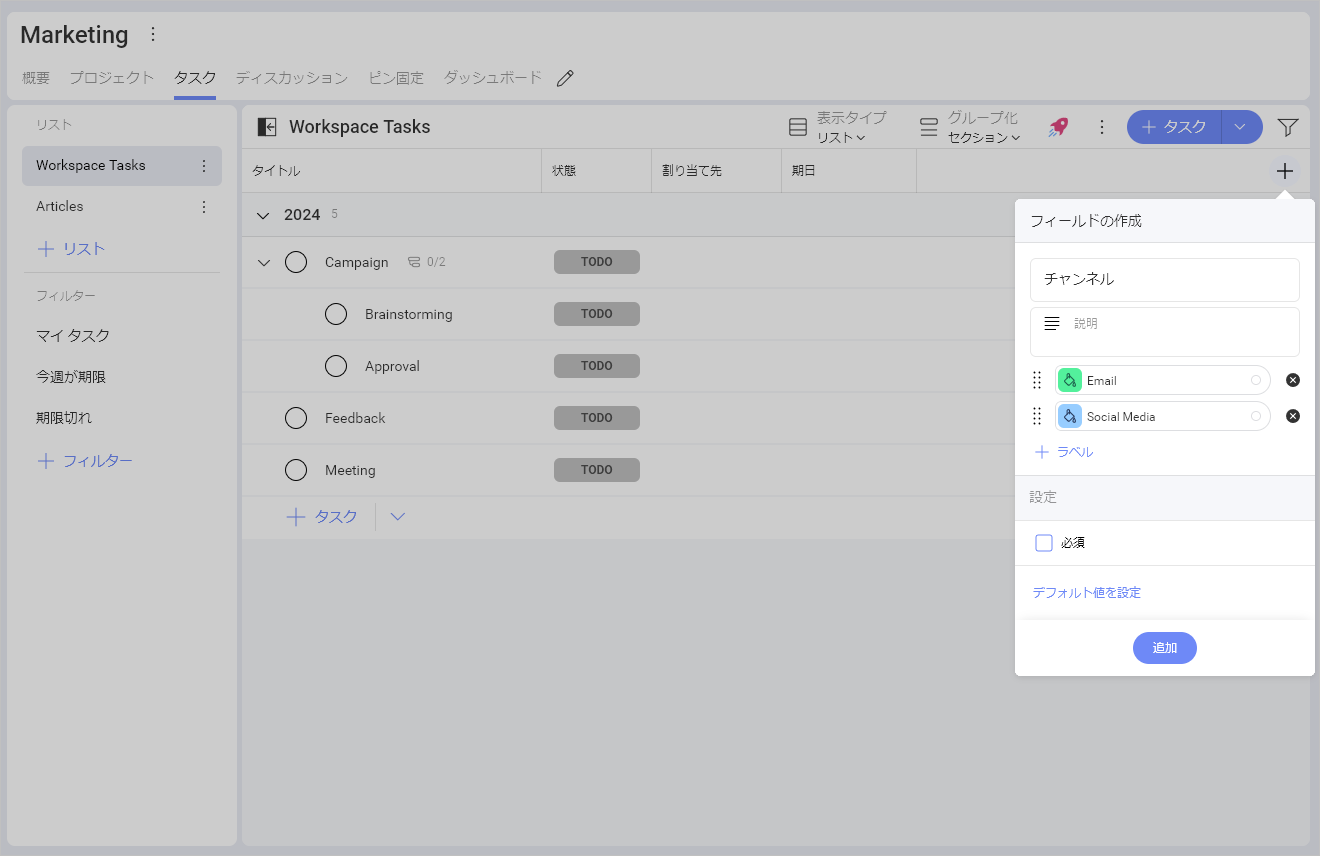Select the Social Media label default radio circle

[1256, 416]
